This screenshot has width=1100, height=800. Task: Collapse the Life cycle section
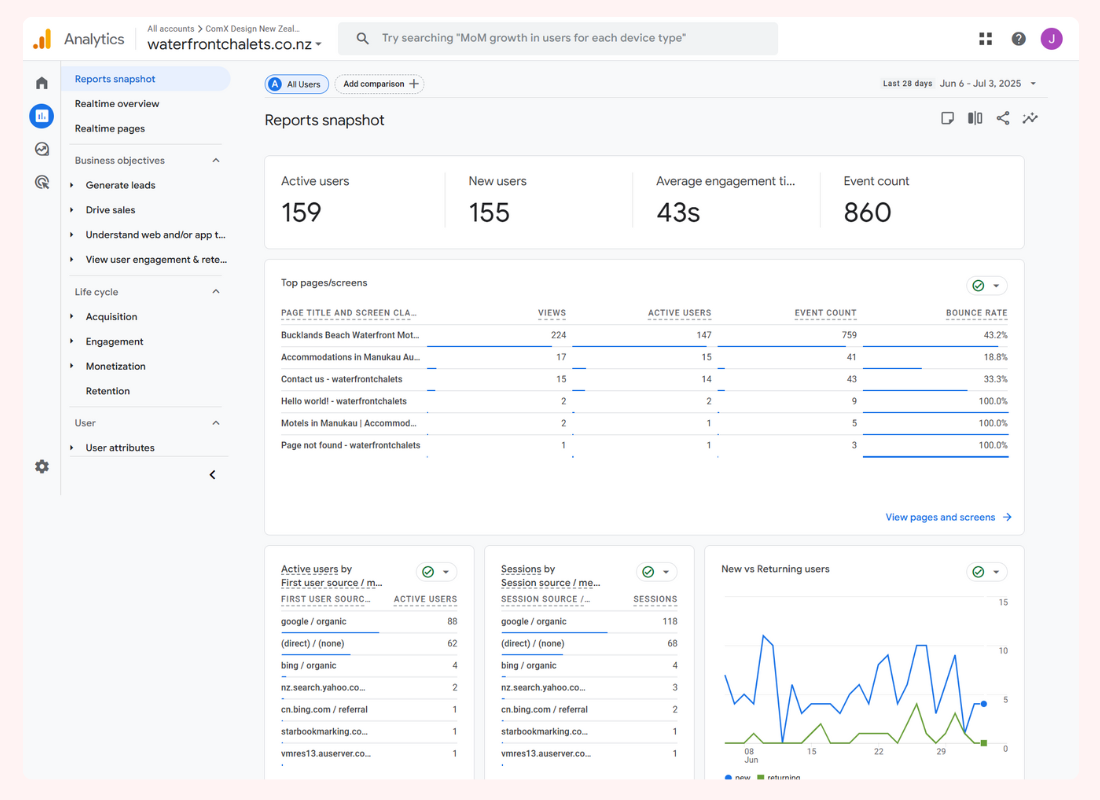[x=216, y=292]
